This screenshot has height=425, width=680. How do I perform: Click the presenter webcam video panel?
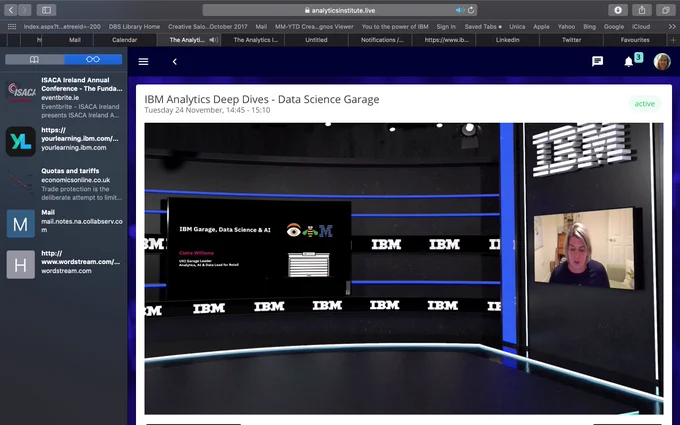584,248
